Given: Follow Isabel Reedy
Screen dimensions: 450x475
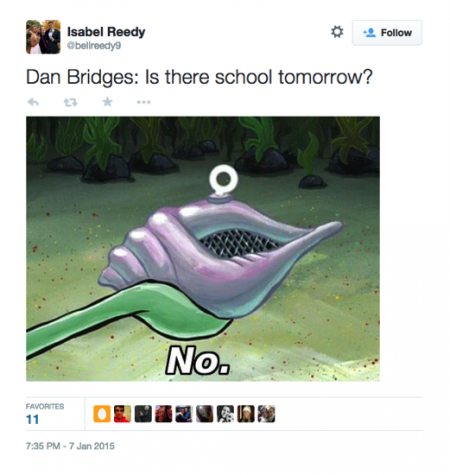Looking at the screenshot, I should coord(387,33).
